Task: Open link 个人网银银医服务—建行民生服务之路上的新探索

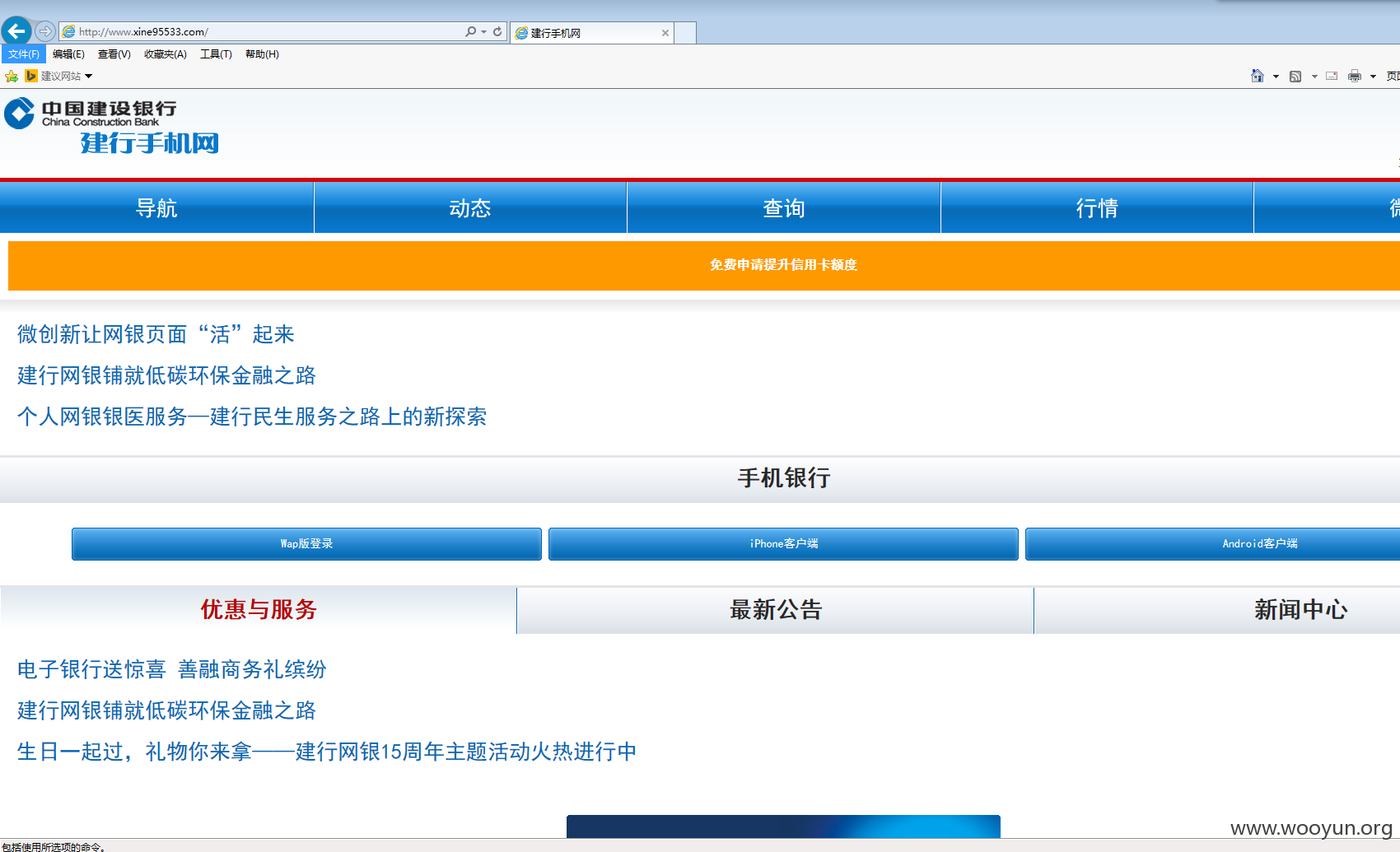Action: pyautogui.click(x=252, y=417)
